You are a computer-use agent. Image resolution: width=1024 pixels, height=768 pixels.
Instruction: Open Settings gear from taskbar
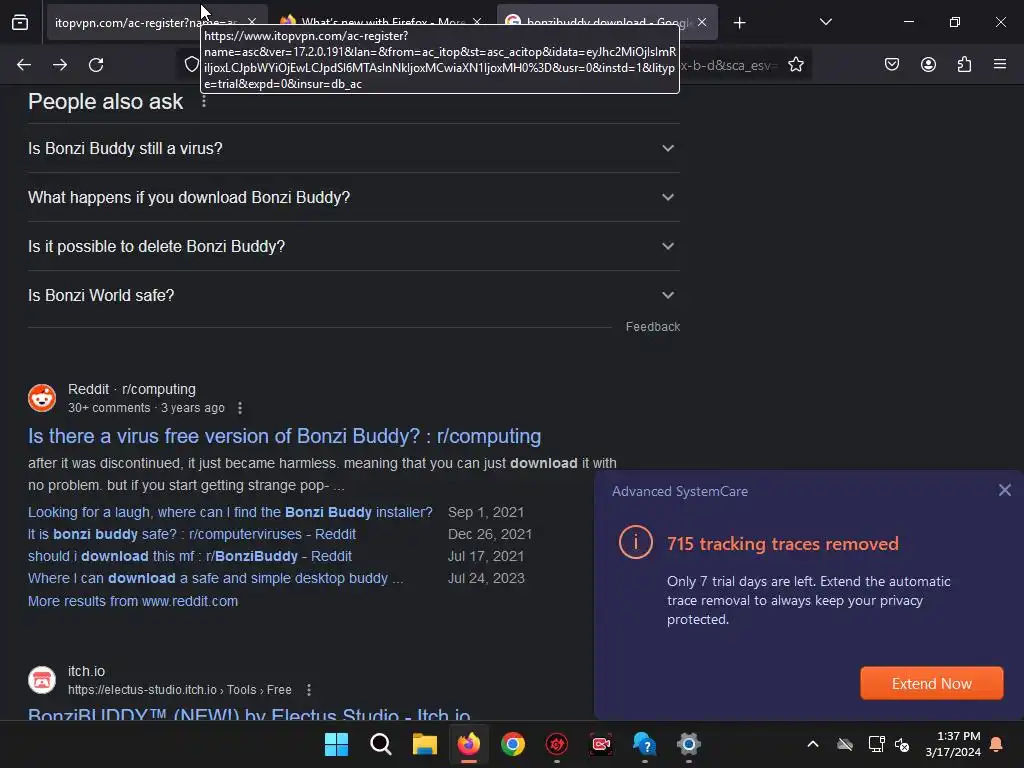click(688, 744)
